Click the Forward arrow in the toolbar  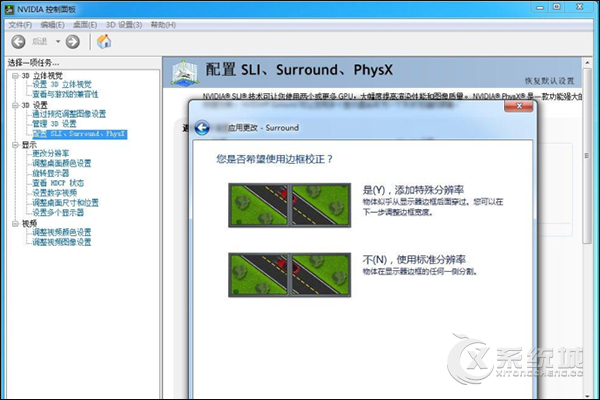pyautogui.click(x=73, y=42)
